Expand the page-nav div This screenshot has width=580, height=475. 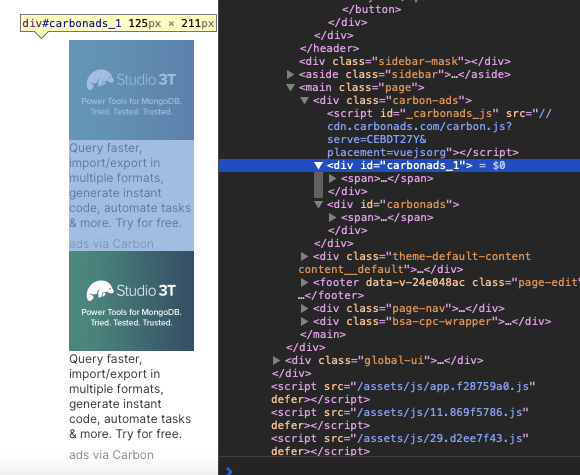(x=304, y=309)
